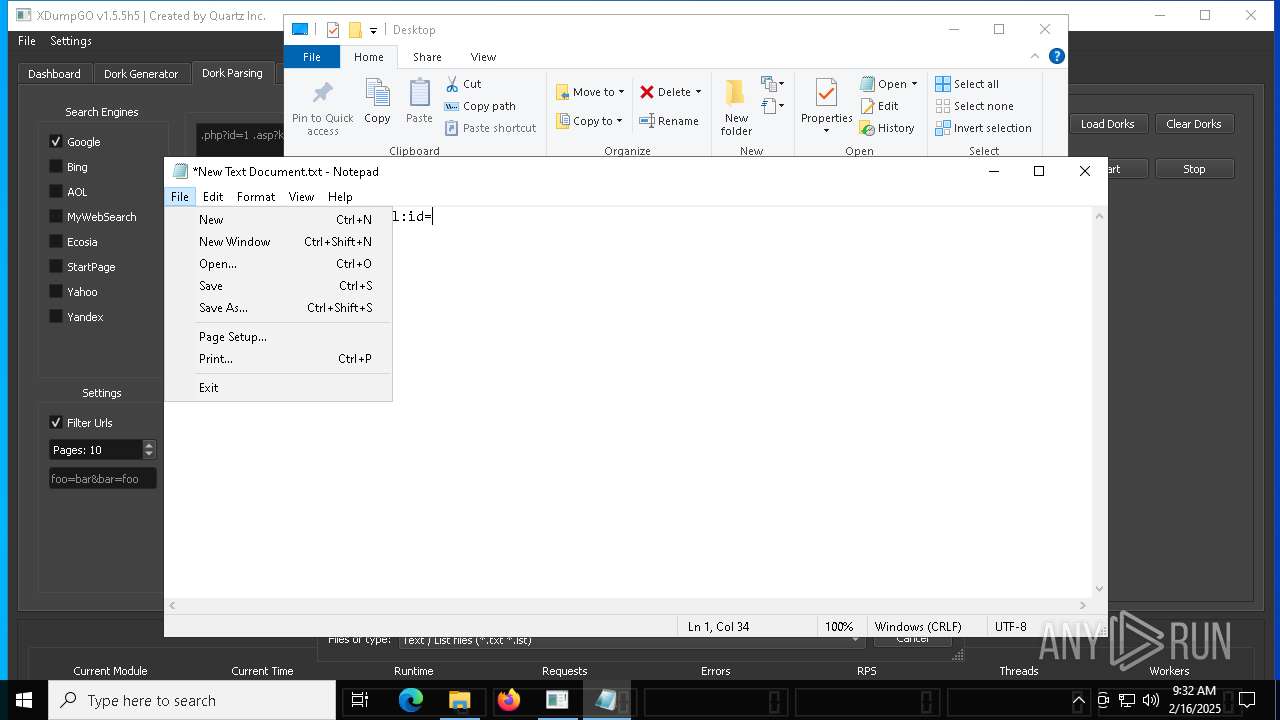Check the Ecosia checkbox
The width and height of the screenshot is (1280, 720).
pyautogui.click(x=56, y=242)
